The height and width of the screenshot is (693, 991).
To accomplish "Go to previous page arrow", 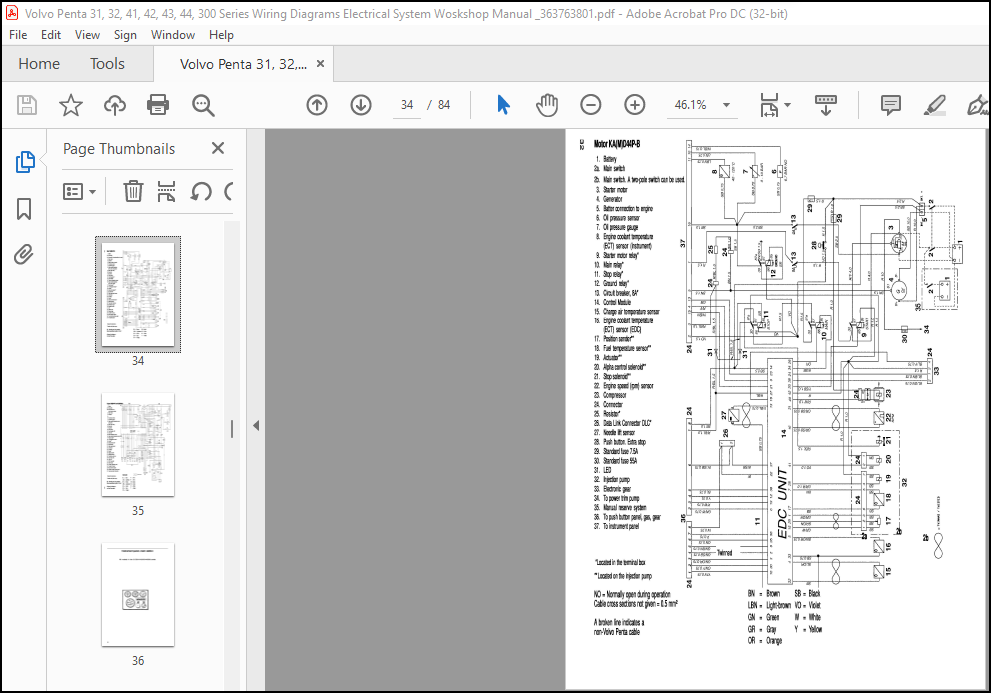I will pyautogui.click(x=317, y=105).
